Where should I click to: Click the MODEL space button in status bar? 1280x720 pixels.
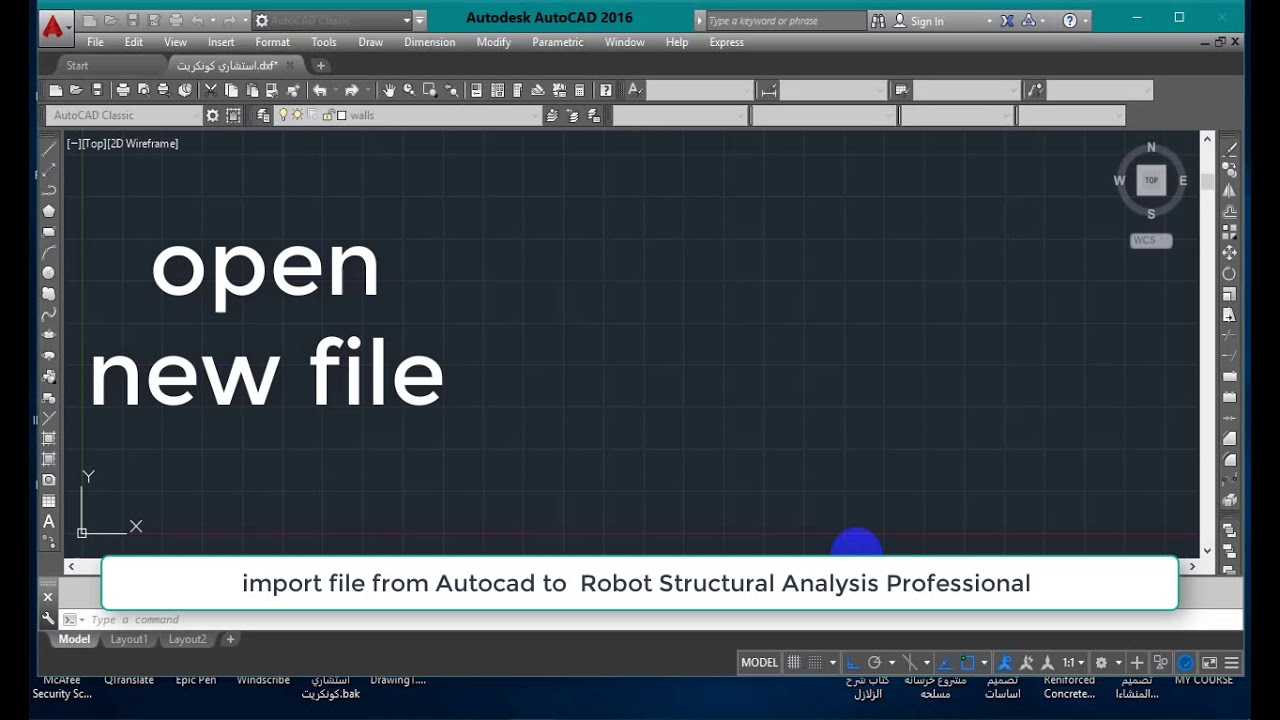(759, 662)
